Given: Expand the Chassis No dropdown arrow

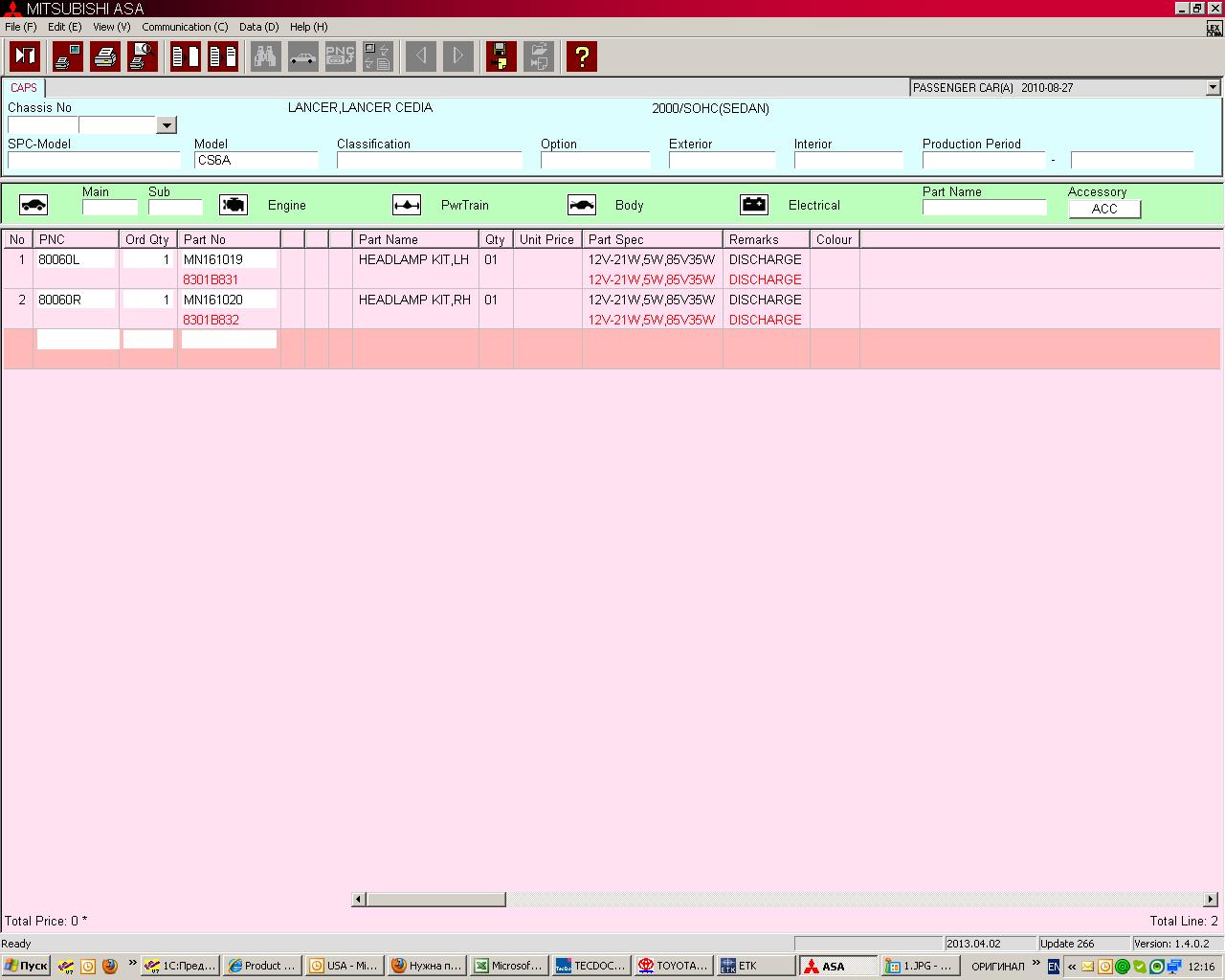Looking at the screenshot, I should point(167,125).
